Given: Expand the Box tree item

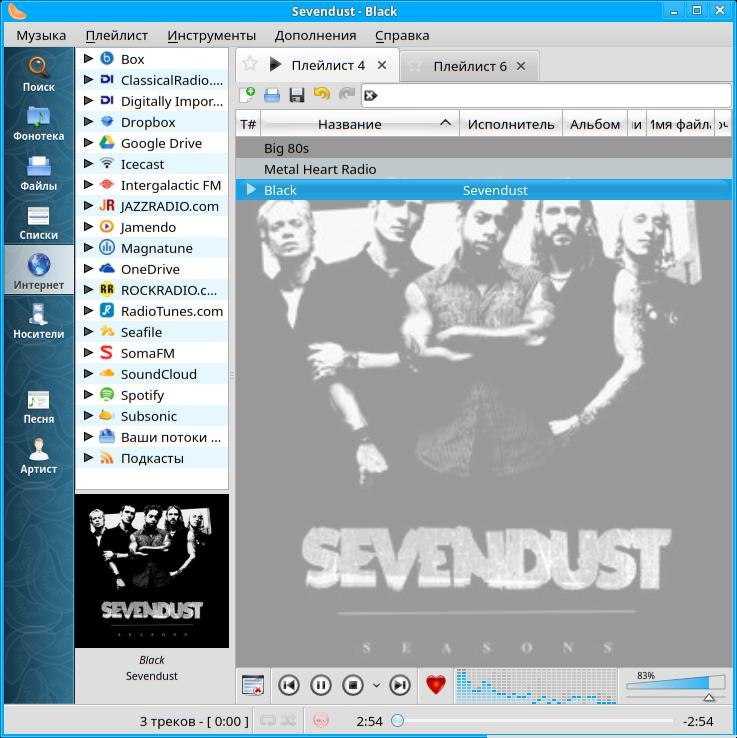Looking at the screenshot, I should (88, 58).
